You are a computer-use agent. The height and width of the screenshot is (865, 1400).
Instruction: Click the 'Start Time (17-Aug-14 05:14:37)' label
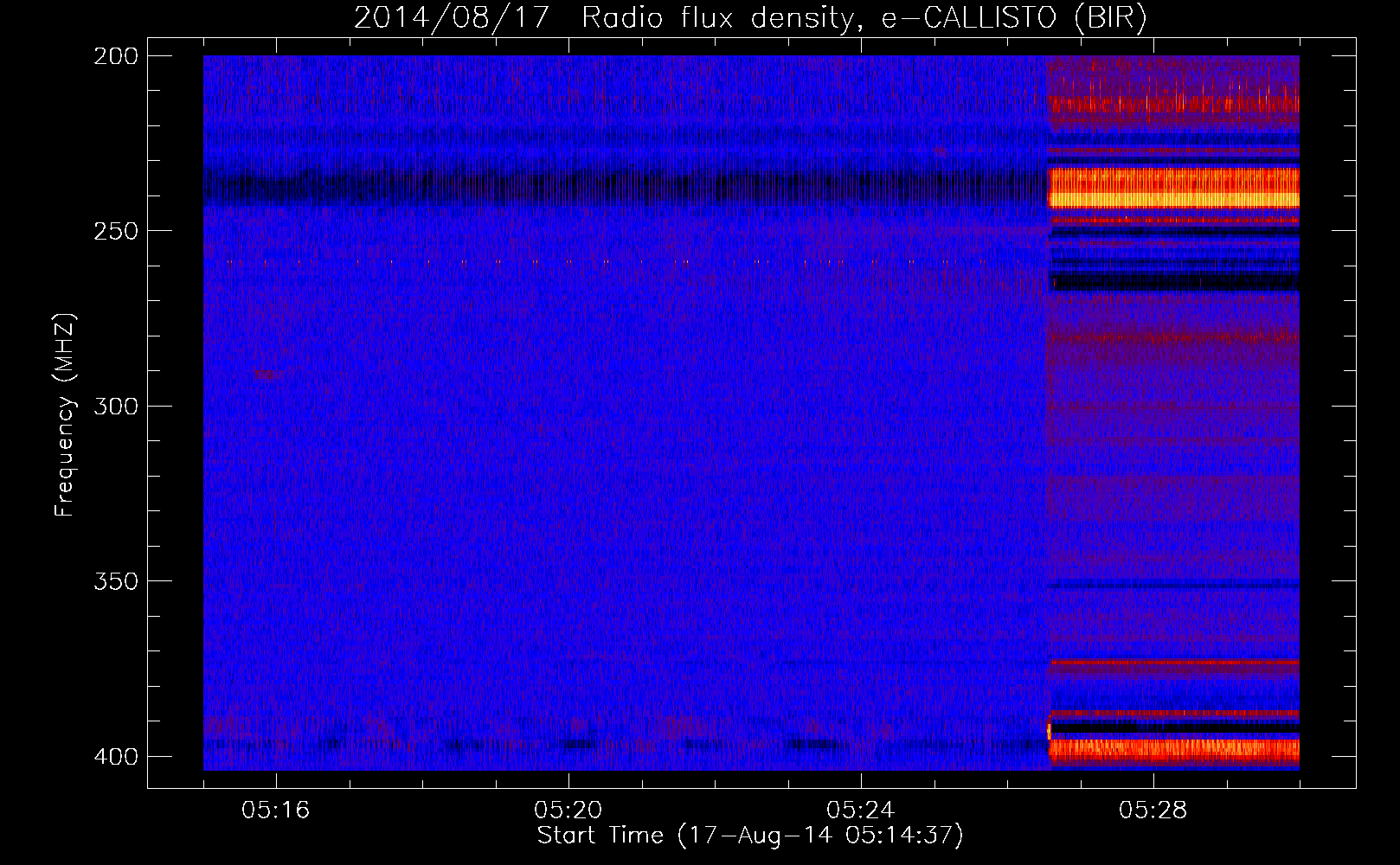point(750,836)
